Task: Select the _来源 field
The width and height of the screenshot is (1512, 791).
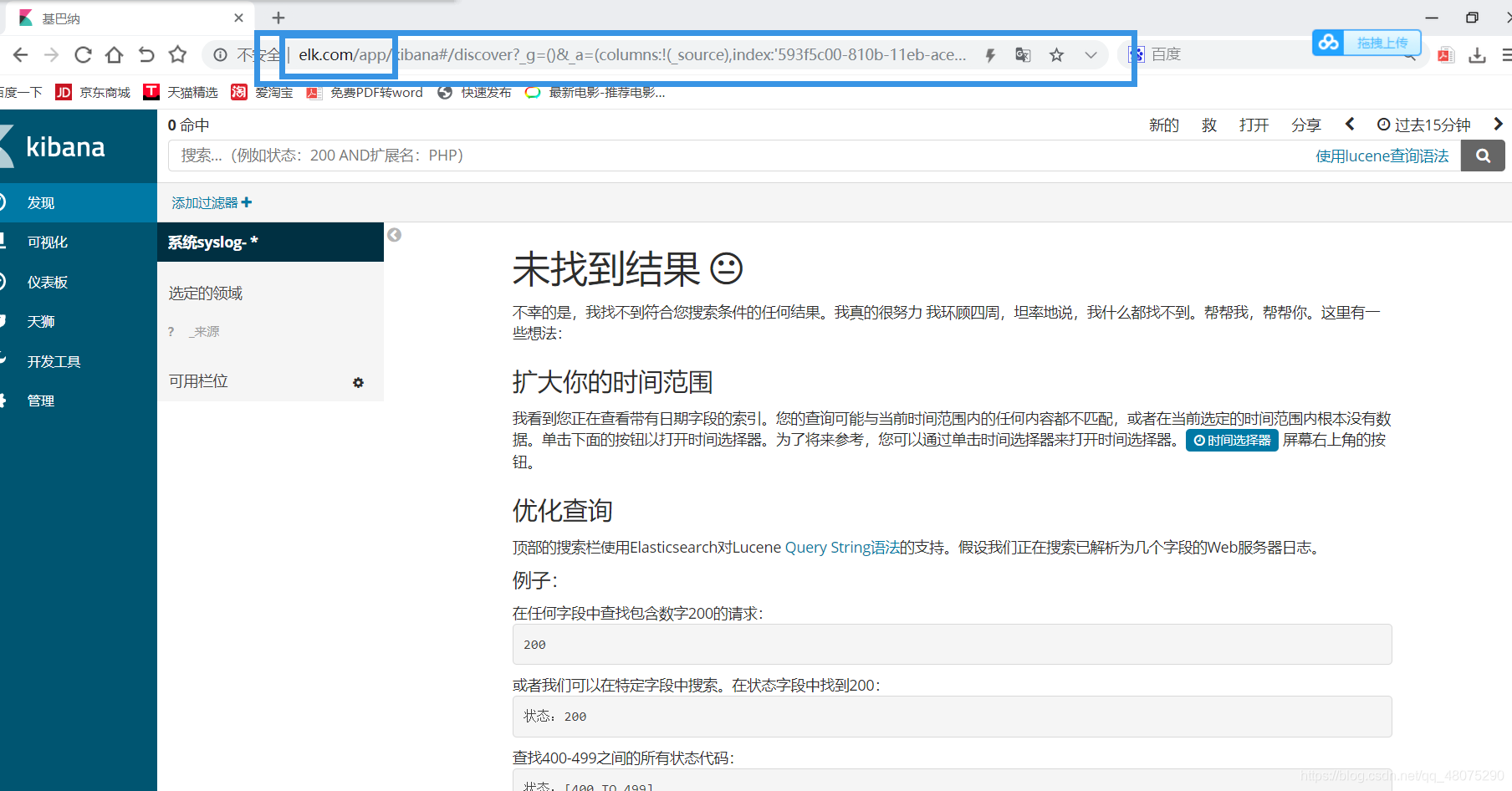Action: (x=203, y=331)
